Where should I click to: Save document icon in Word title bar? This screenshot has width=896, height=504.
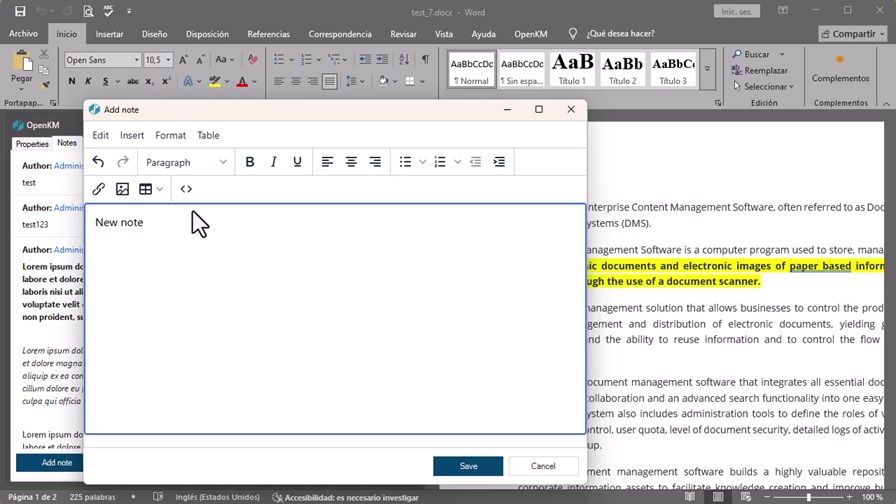pos(20,11)
